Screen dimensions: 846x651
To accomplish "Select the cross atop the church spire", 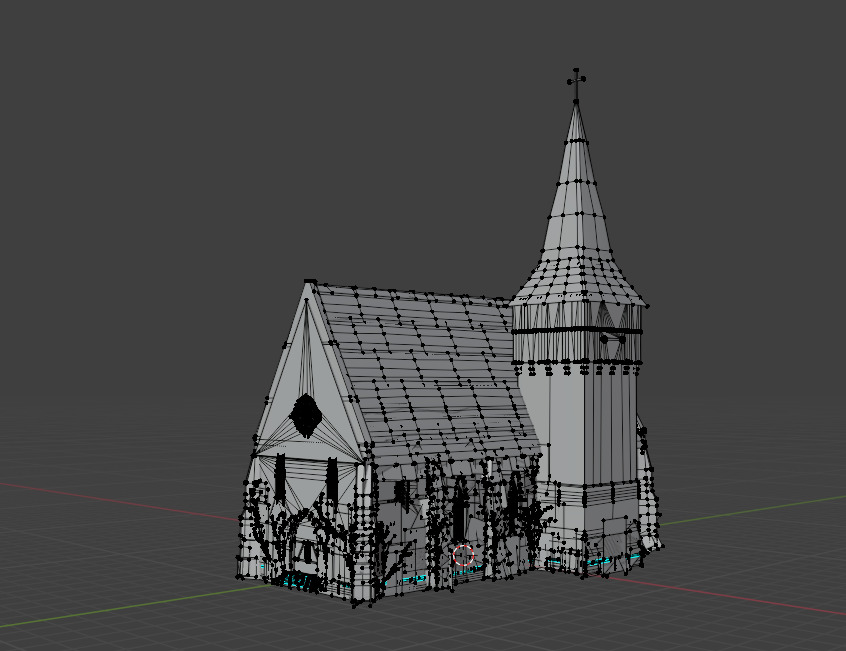I will coord(576,84).
